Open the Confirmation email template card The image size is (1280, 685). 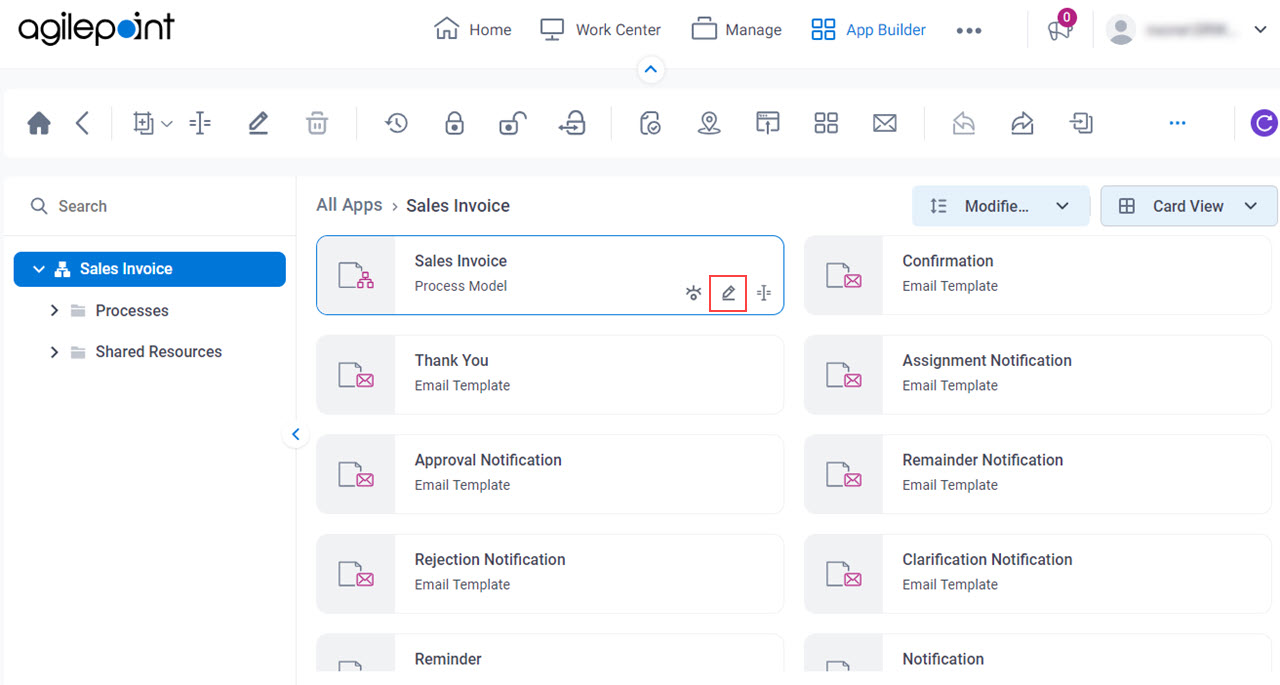pos(1038,275)
